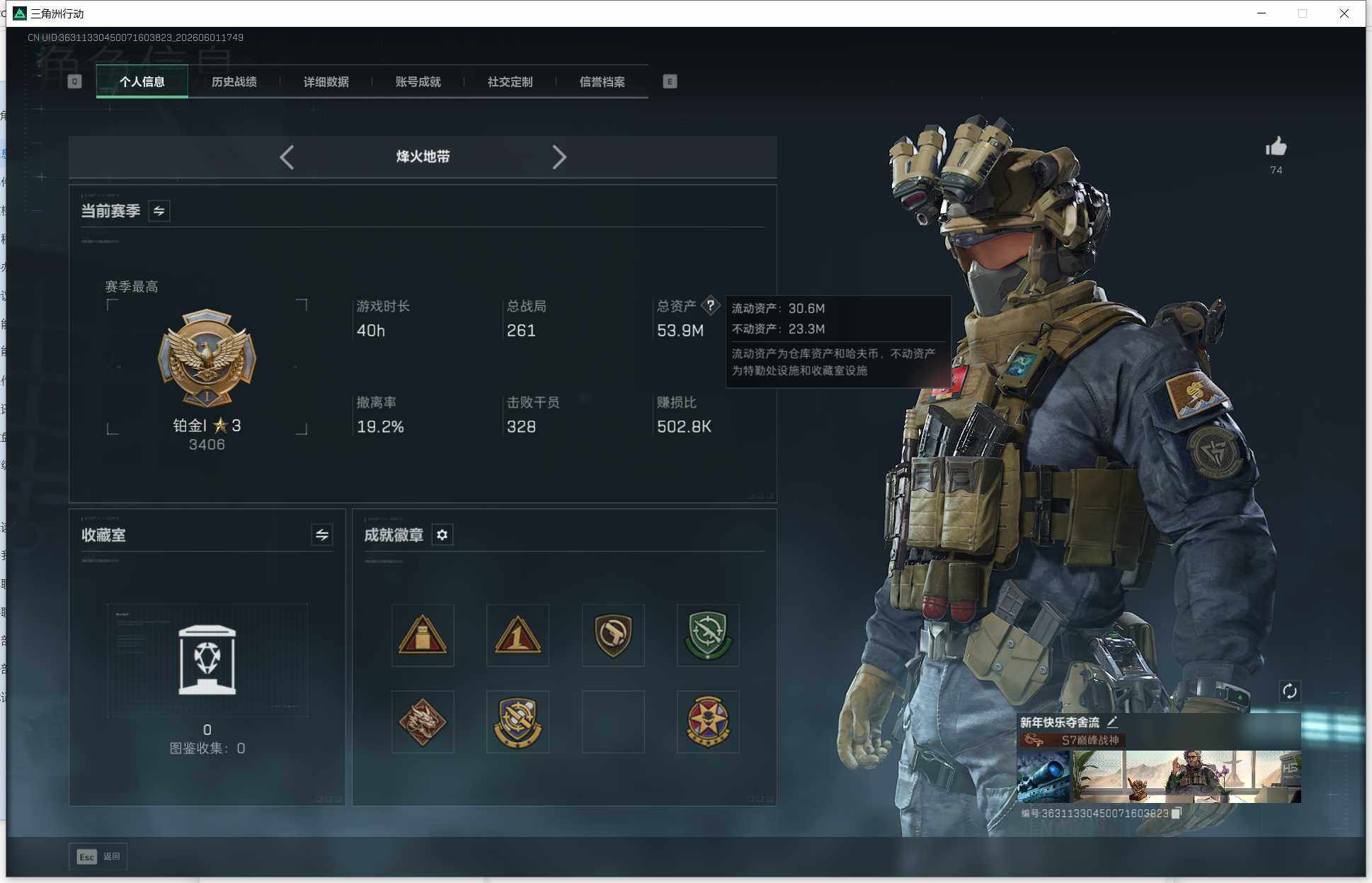Click the like count 74

coord(1276,170)
